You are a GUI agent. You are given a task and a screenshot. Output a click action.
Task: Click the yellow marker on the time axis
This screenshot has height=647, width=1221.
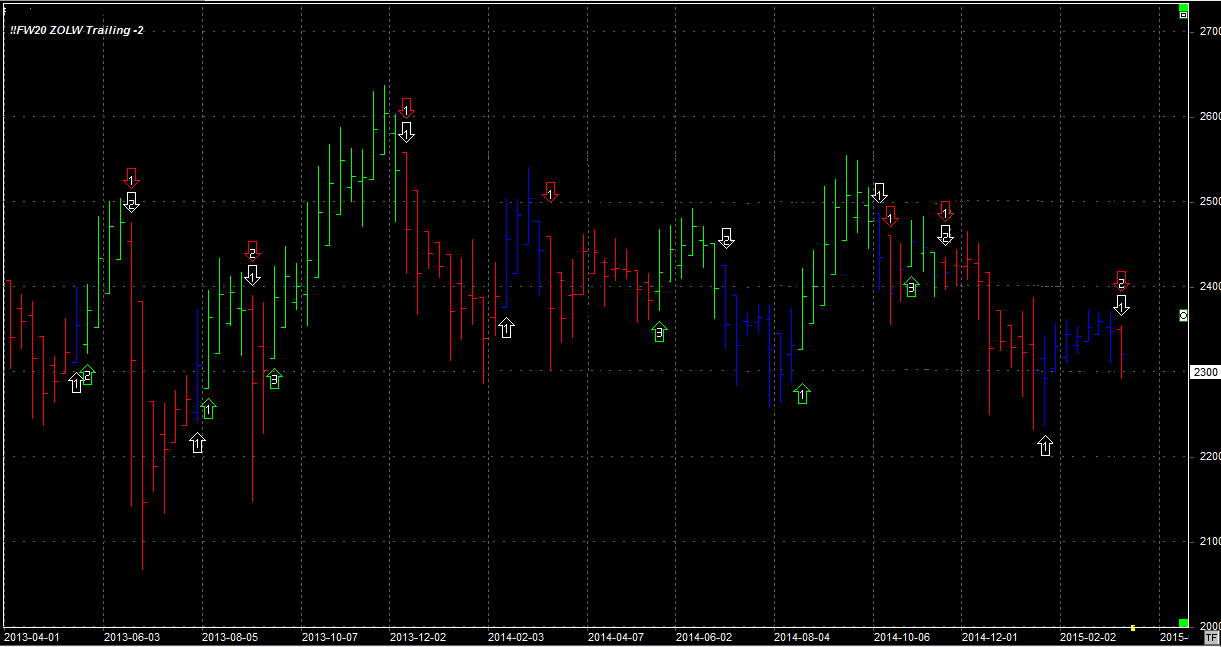[x=1132, y=628]
